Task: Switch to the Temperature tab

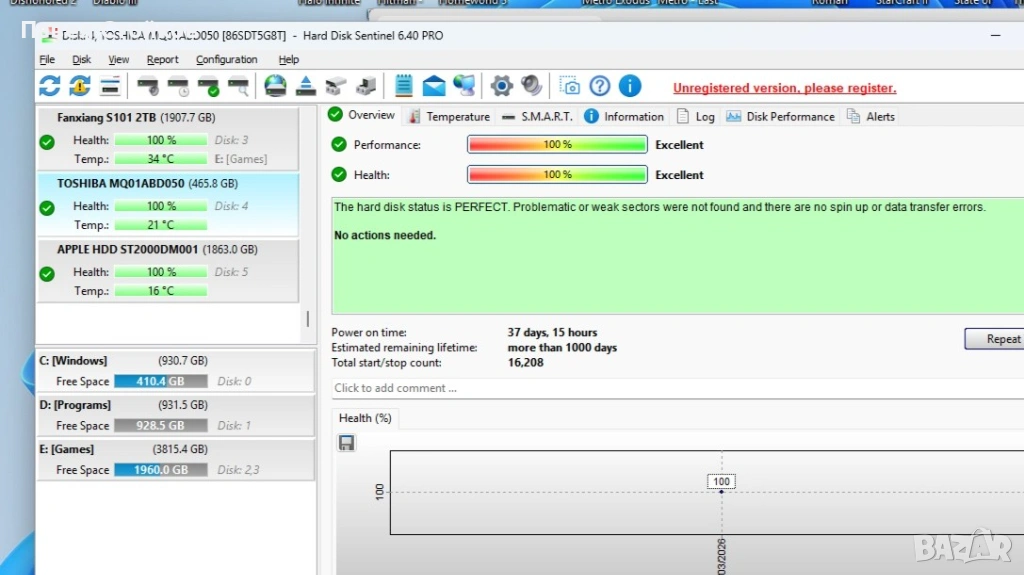Action: tap(448, 116)
